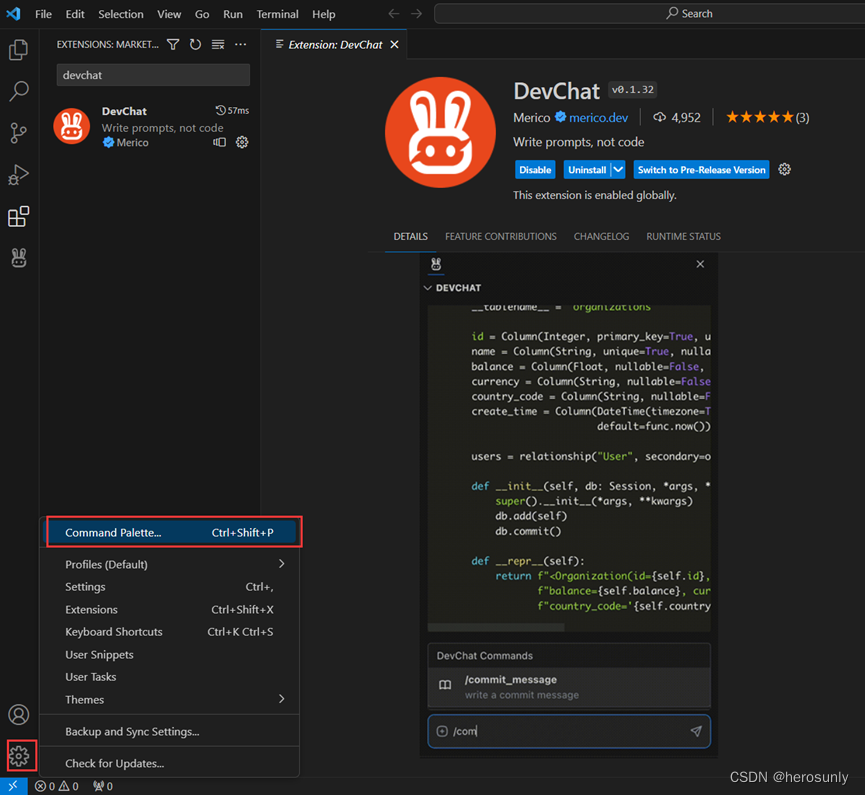Open Run and Debug view
The width and height of the screenshot is (865, 795).
click(19, 175)
